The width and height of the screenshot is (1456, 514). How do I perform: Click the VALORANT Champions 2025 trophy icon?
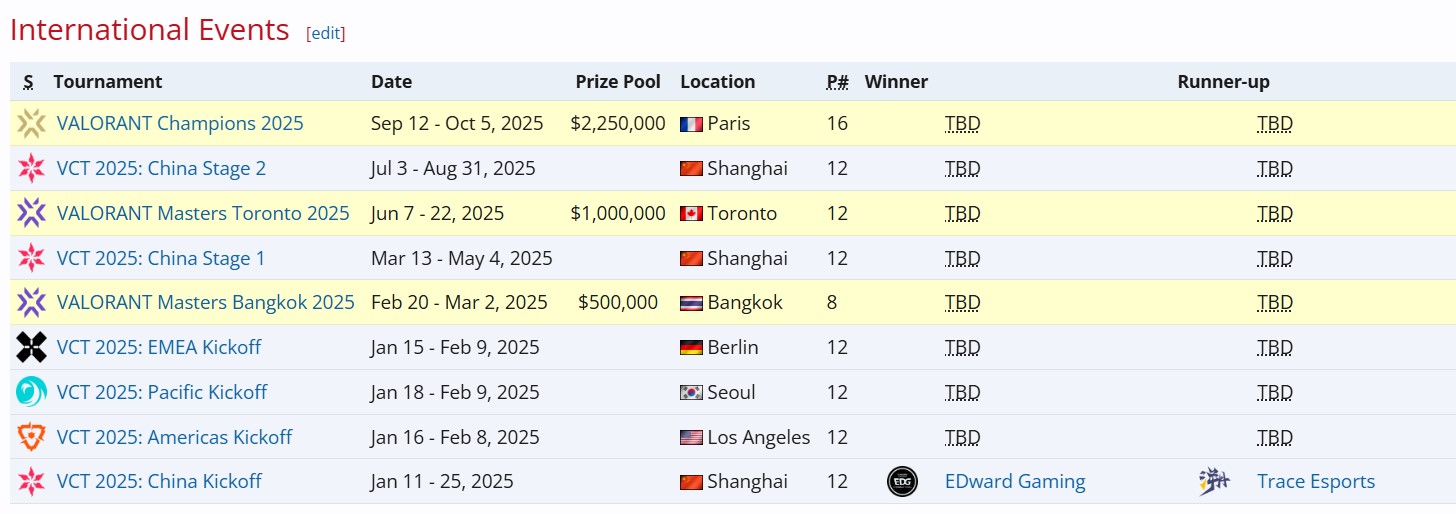pos(31,124)
